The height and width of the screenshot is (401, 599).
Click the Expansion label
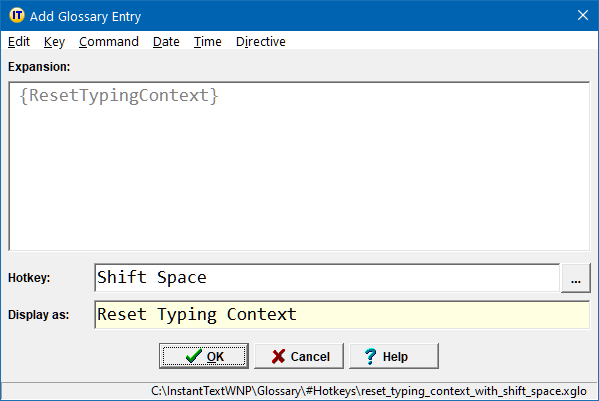39,67
